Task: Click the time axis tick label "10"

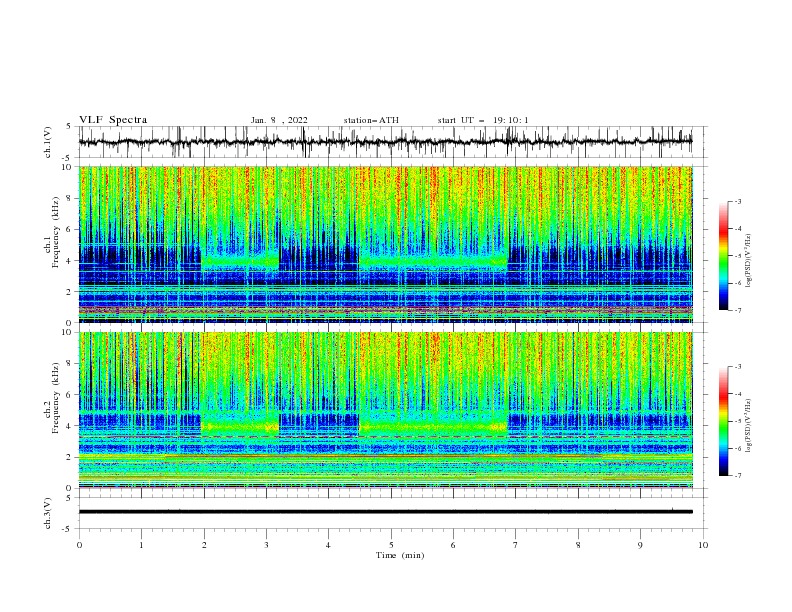Action: tap(703, 545)
